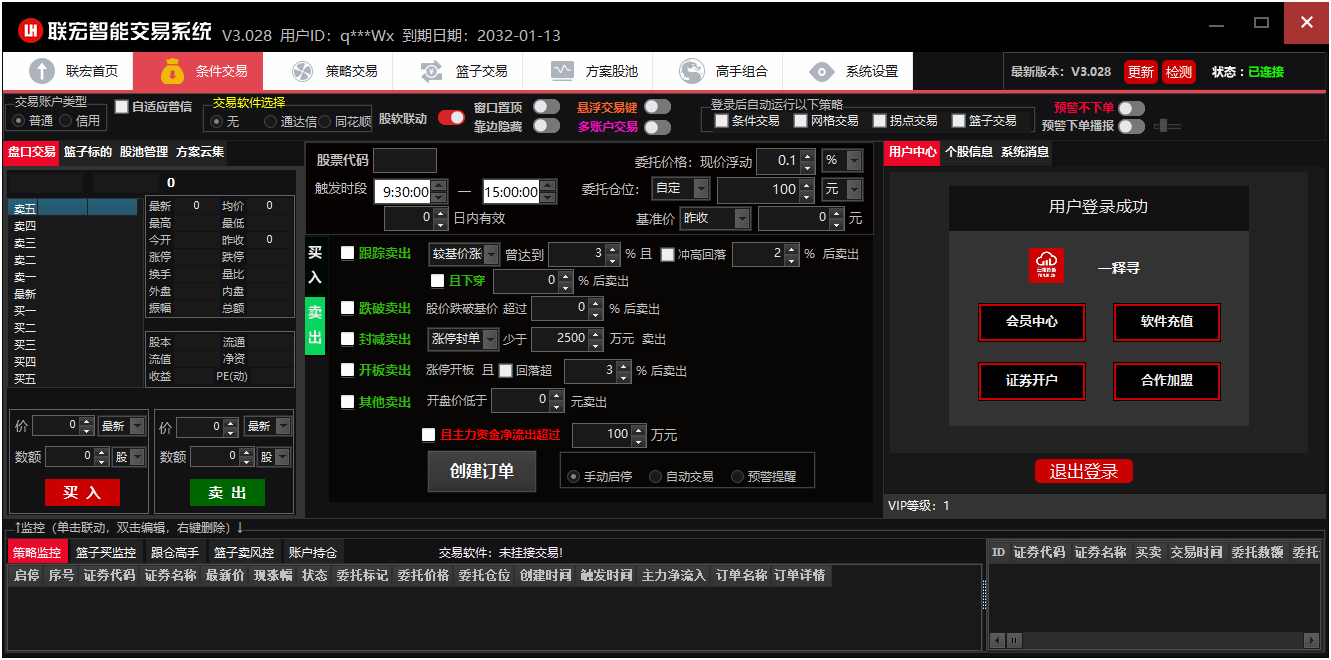The width and height of the screenshot is (1331, 660).
Task: Select the 自动交易 radio button
Action: (656, 477)
